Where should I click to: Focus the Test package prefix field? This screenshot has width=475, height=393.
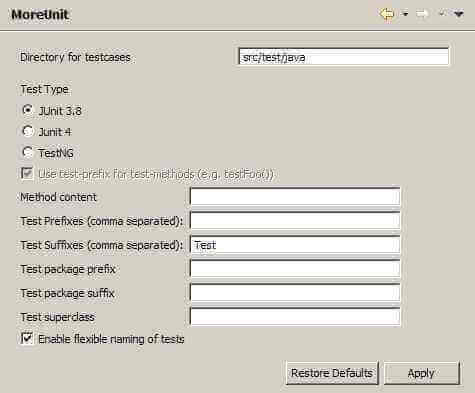point(295,269)
